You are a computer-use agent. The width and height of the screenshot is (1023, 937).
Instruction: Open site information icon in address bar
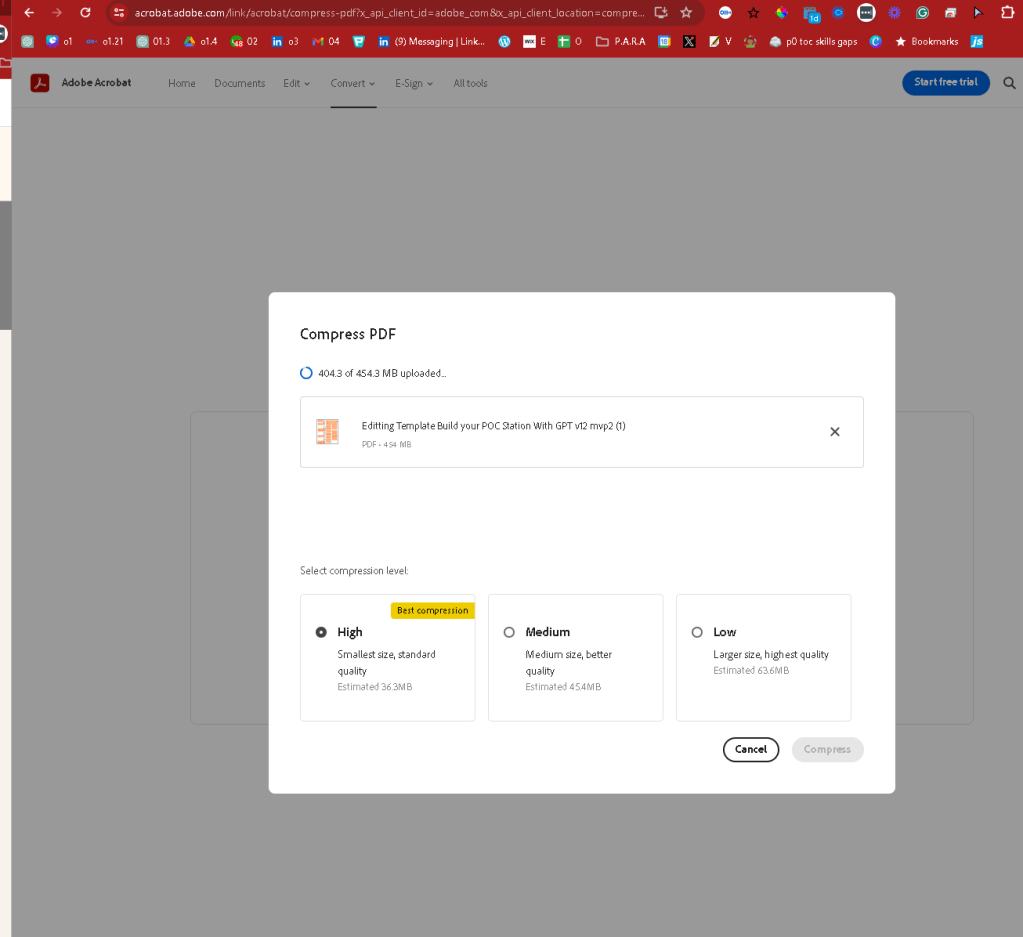(119, 12)
